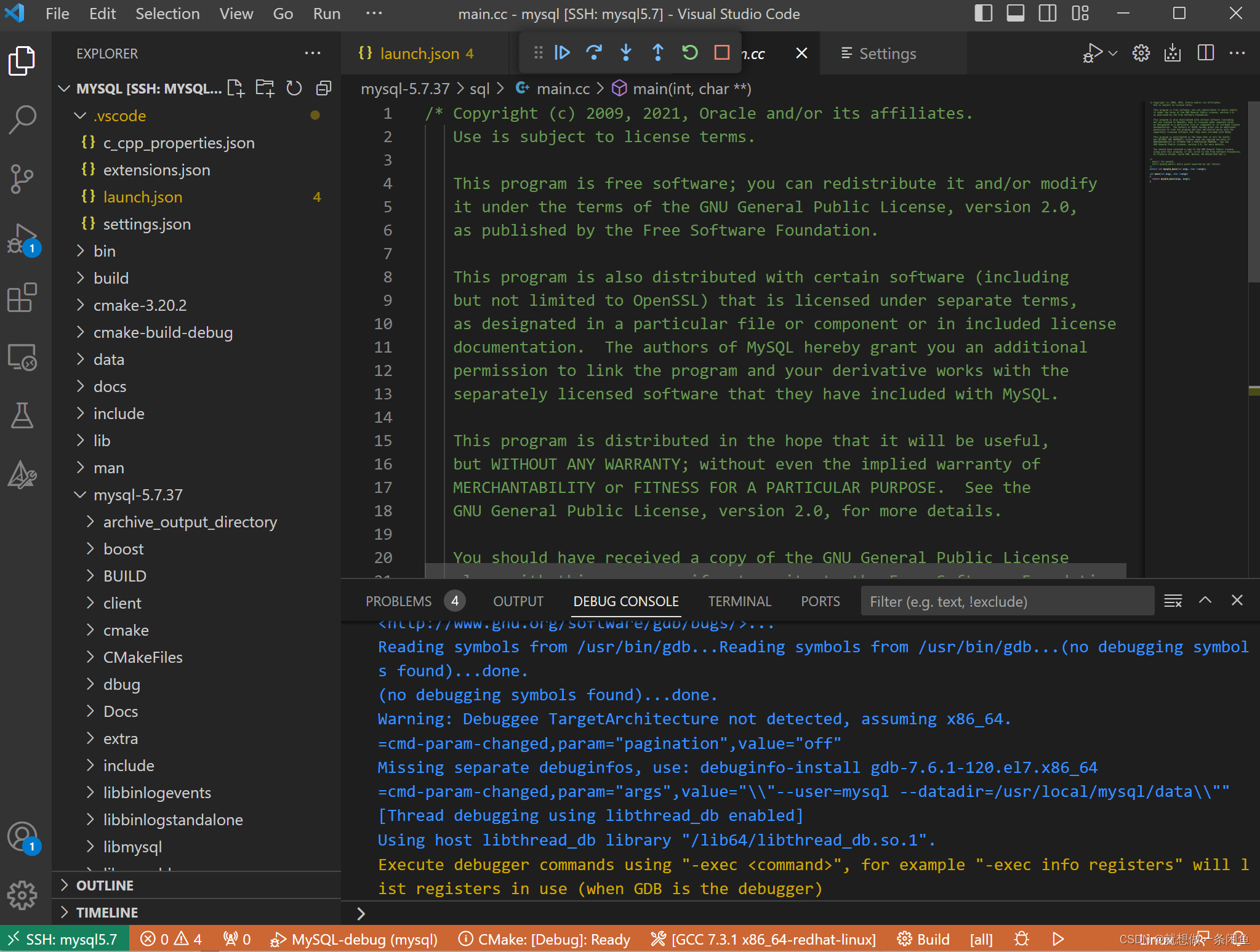Toggle the bottom panel visibility

click(x=1016, y=14)
